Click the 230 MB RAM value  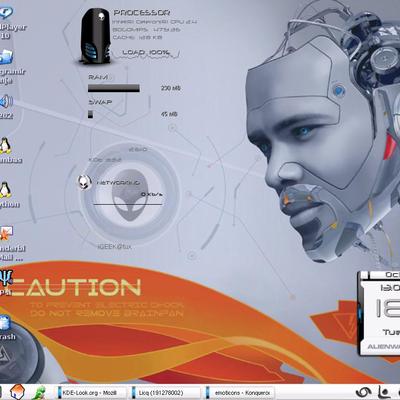click(171, 88)
